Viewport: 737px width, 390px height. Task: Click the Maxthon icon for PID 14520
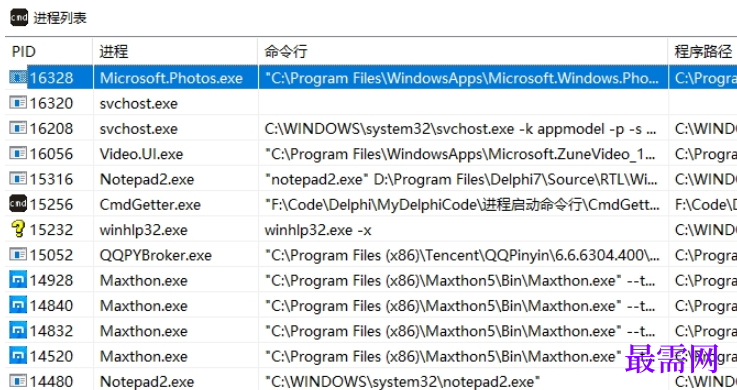(x=18, y=356)
